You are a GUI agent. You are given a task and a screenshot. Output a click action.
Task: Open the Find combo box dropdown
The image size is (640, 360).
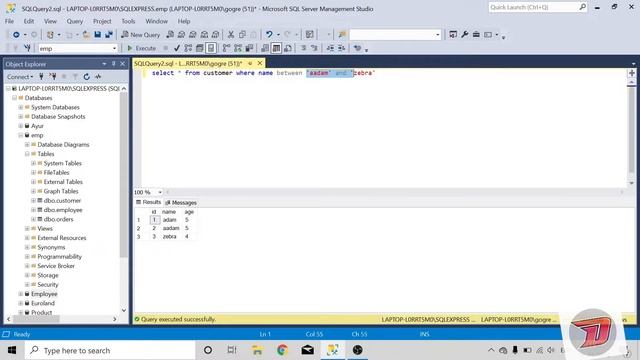click(x=438, y=35)
